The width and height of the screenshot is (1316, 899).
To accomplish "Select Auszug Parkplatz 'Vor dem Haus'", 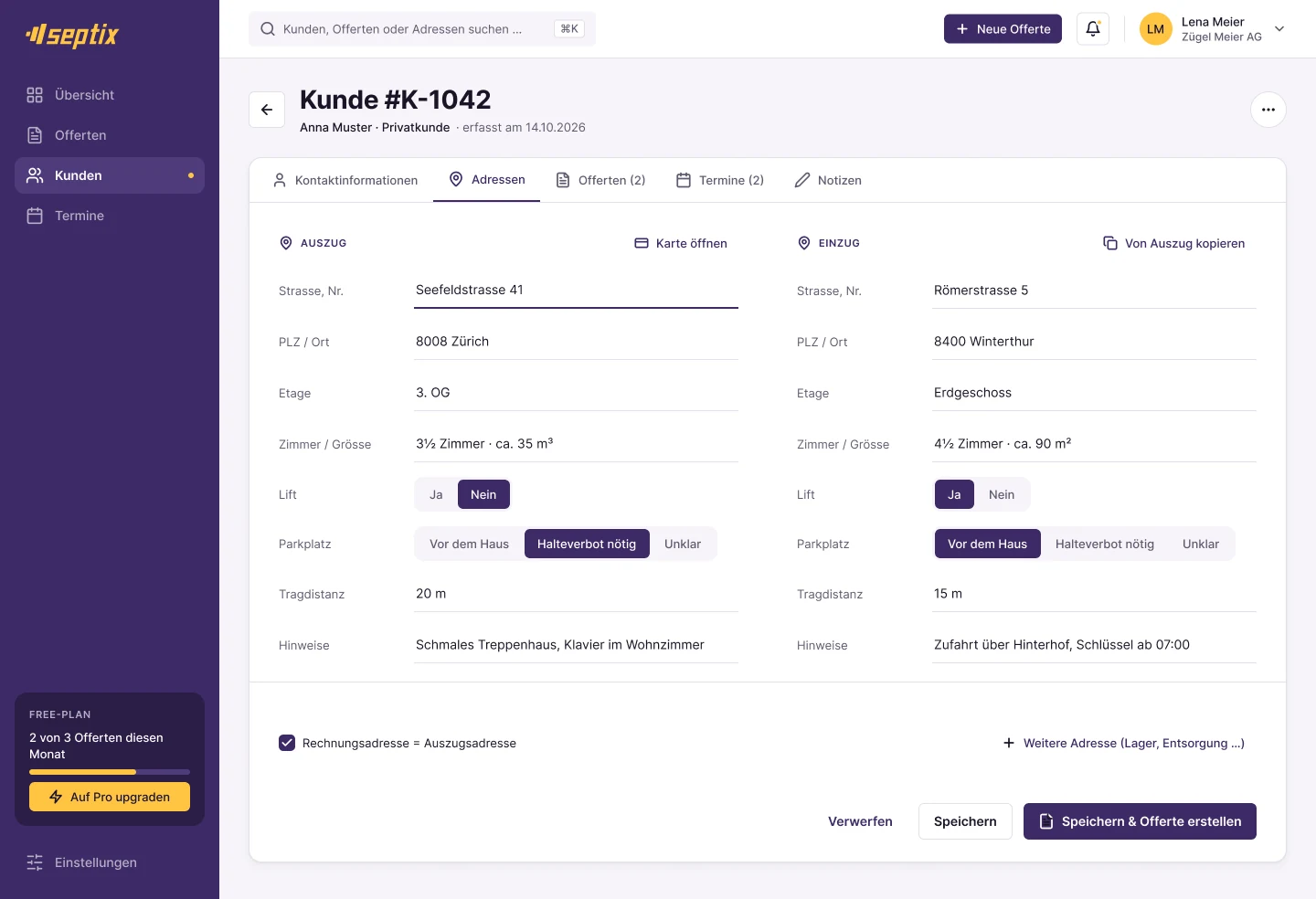I will point(469,544).
